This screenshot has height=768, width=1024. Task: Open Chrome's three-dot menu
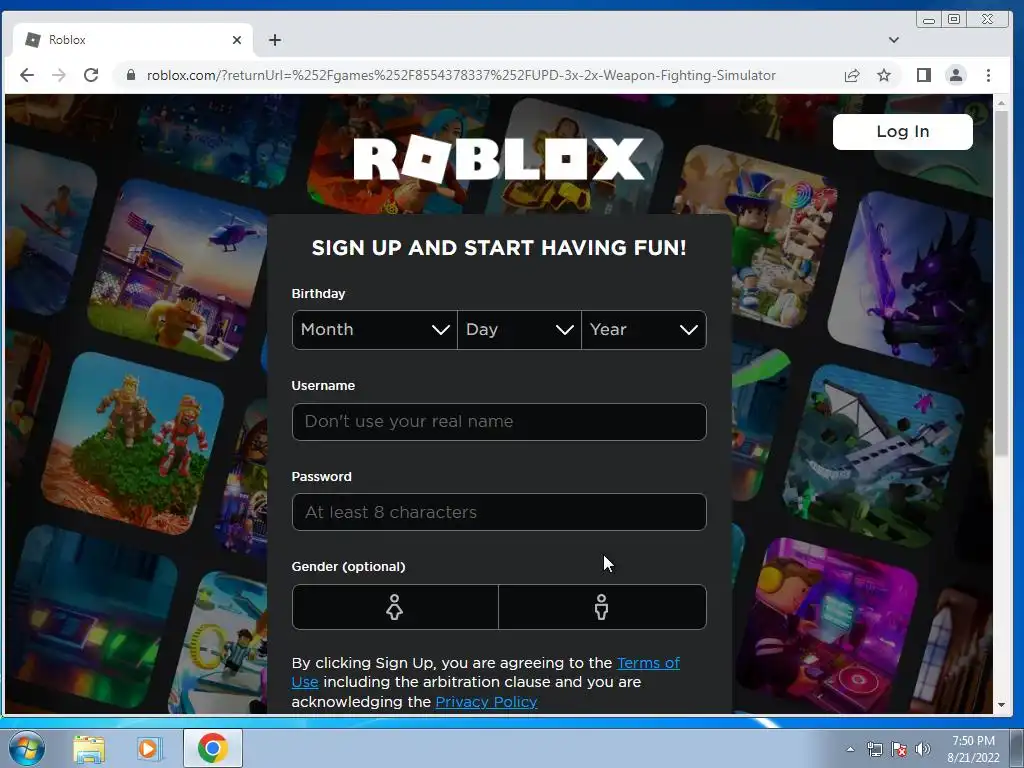[988, 75]
